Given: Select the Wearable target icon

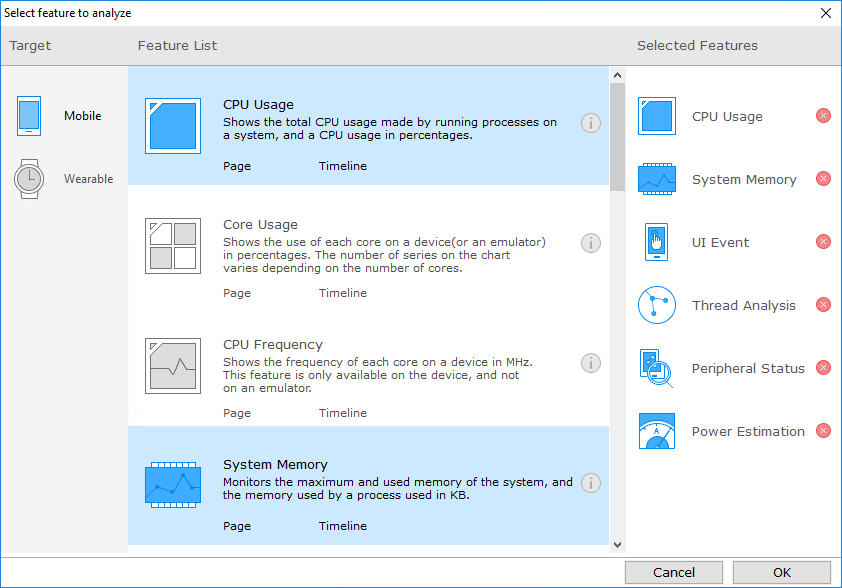Looking at the screenshot, I should (28, 178).
